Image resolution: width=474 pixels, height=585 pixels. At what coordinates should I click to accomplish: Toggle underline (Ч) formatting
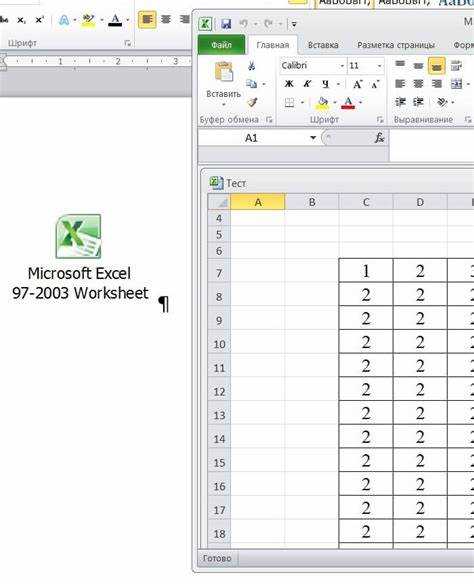click(x=326, y=84)
